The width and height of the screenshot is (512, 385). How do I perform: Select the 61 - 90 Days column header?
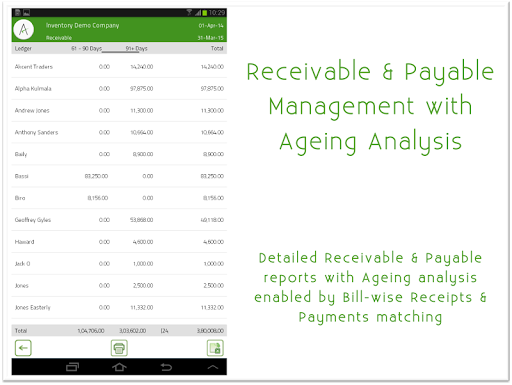pos(86,49)
